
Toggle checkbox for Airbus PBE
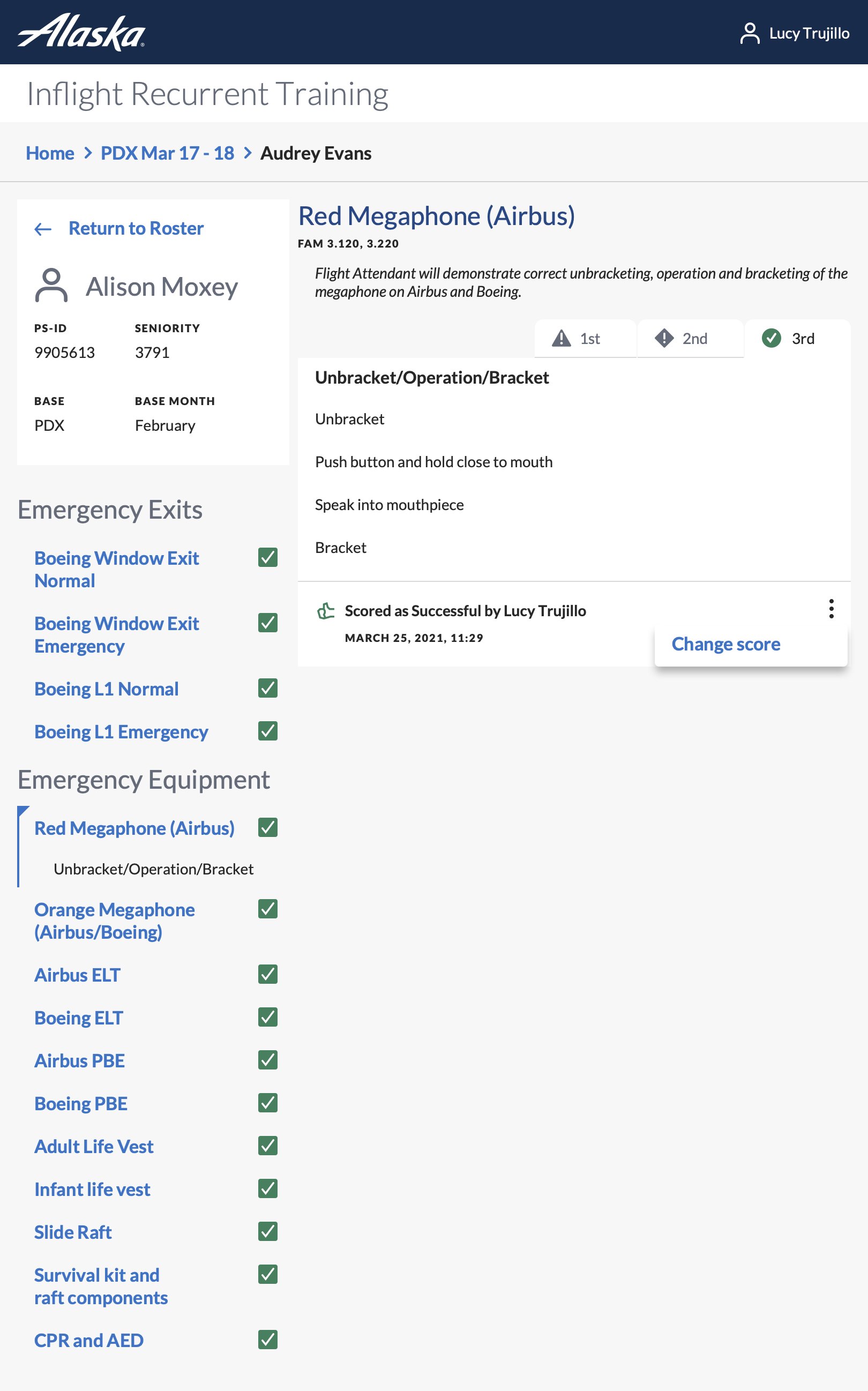[268, 1060]
